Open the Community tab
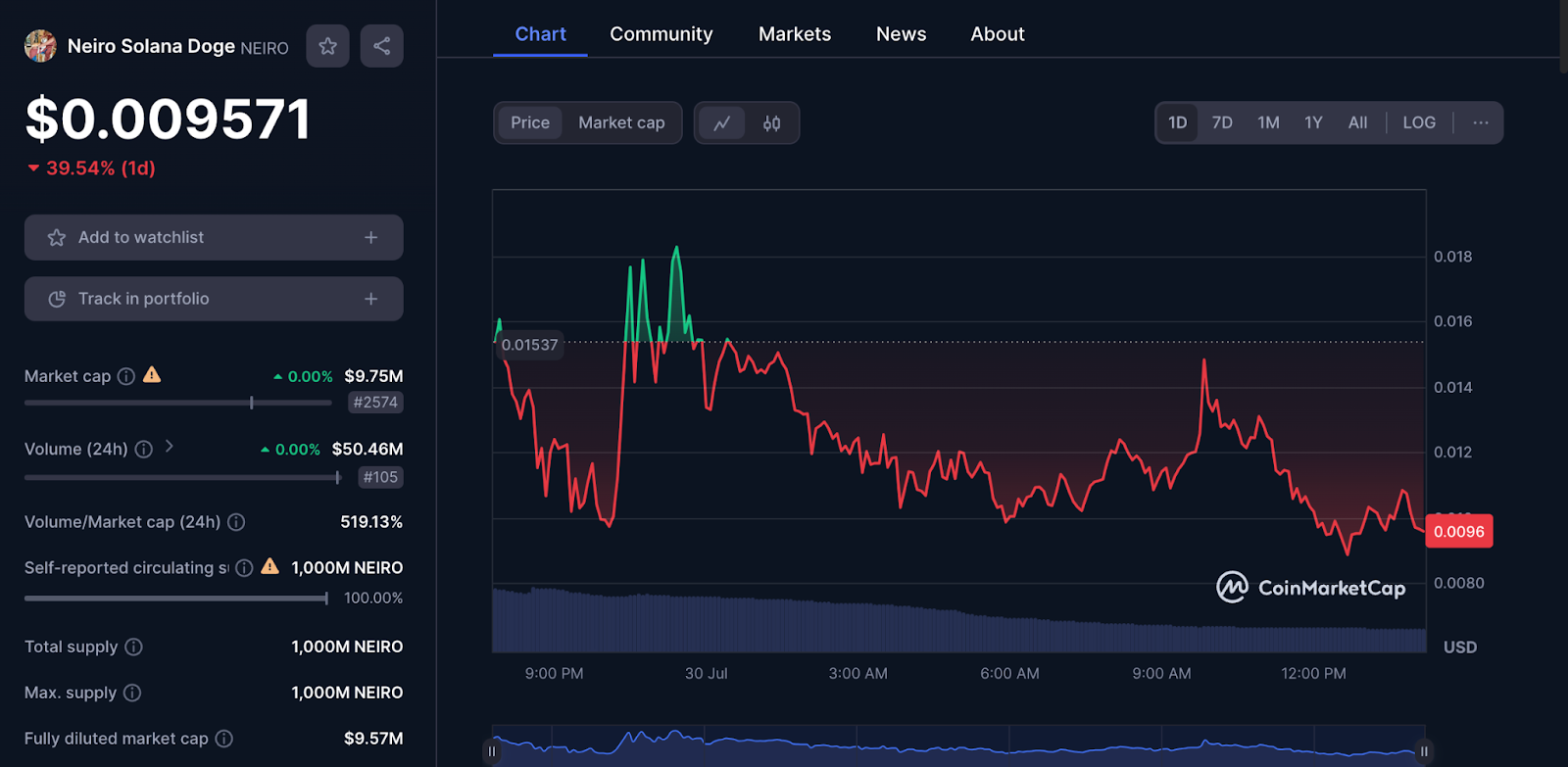The width and height of the screenshot is (1568, 767). pos(661,34)
